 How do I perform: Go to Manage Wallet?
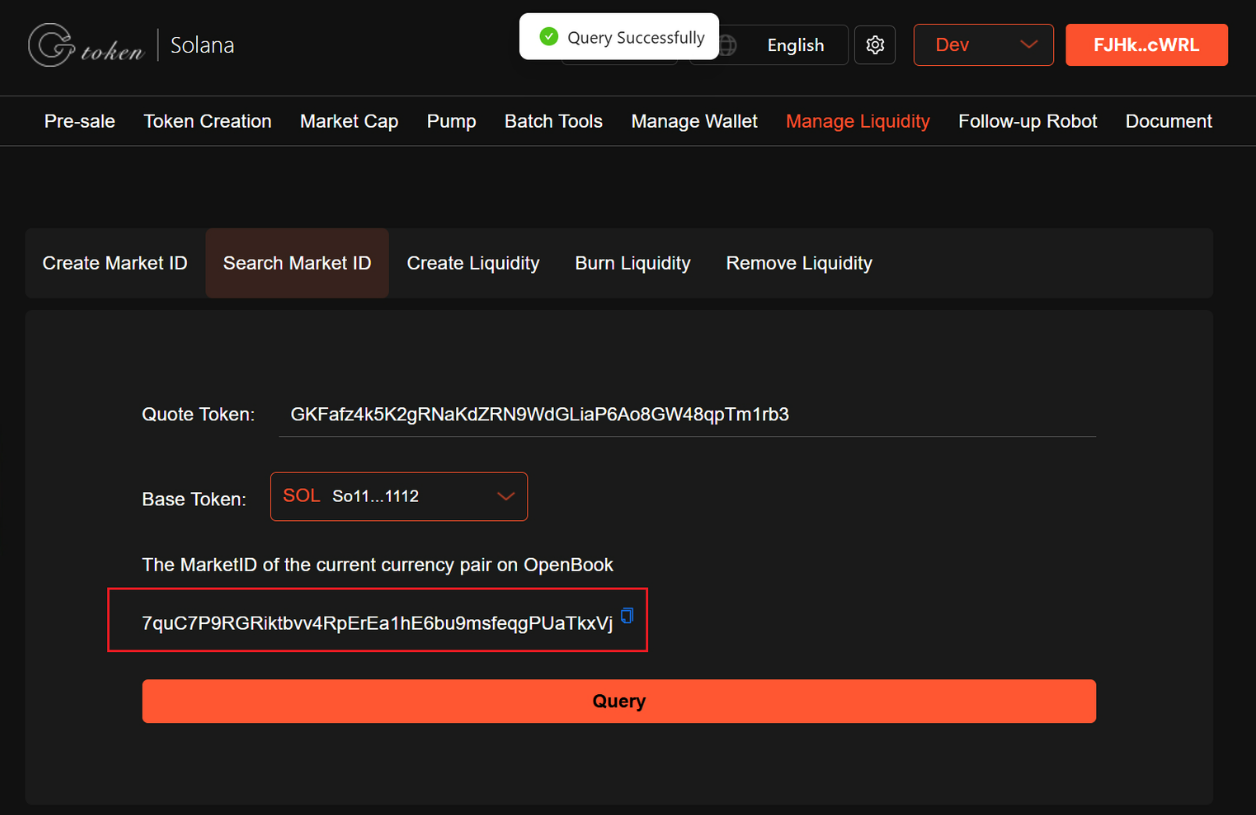(x=694, y=121)
